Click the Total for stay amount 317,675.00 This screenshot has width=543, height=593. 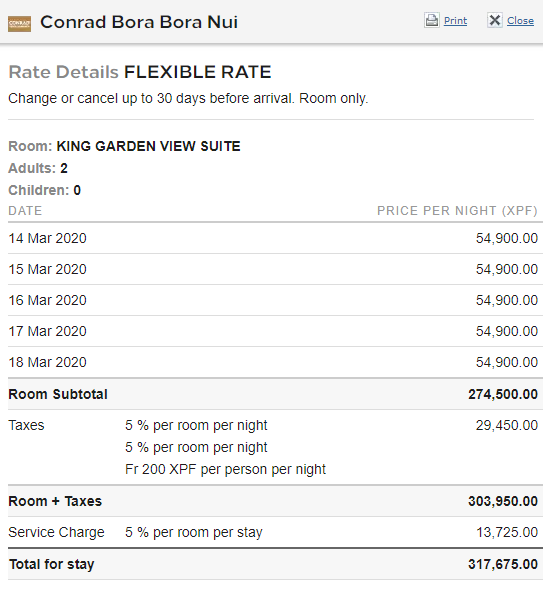tap(503, 564)
